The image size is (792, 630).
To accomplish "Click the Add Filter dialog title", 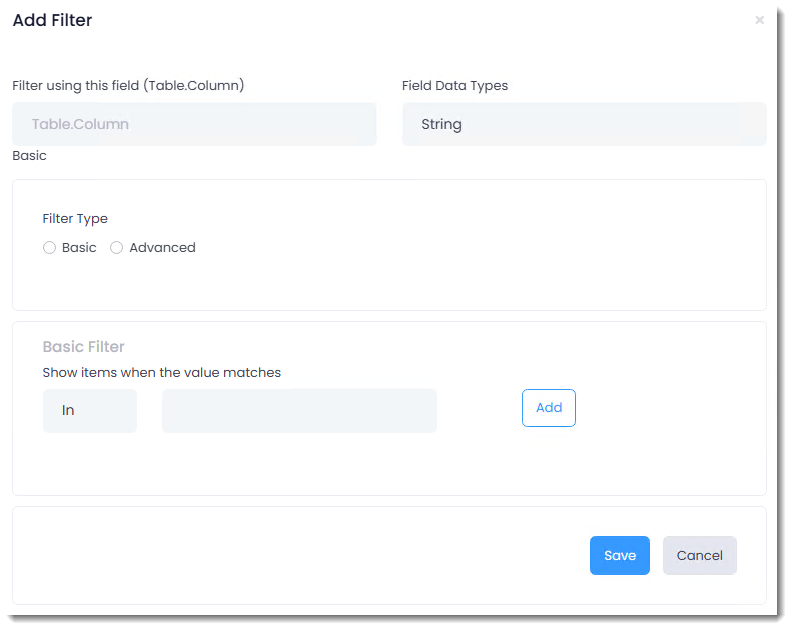I will point(52,21).
